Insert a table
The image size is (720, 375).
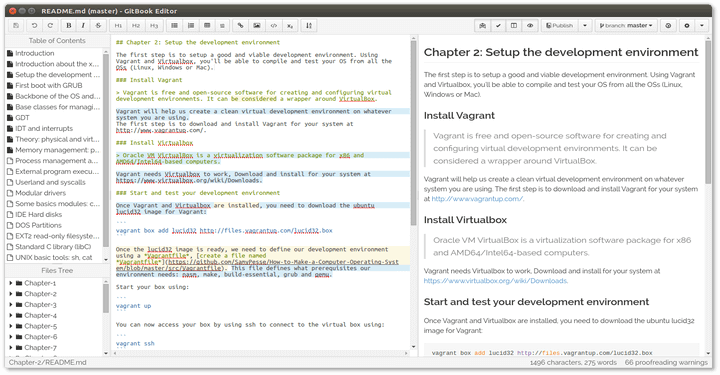(207, 26)
